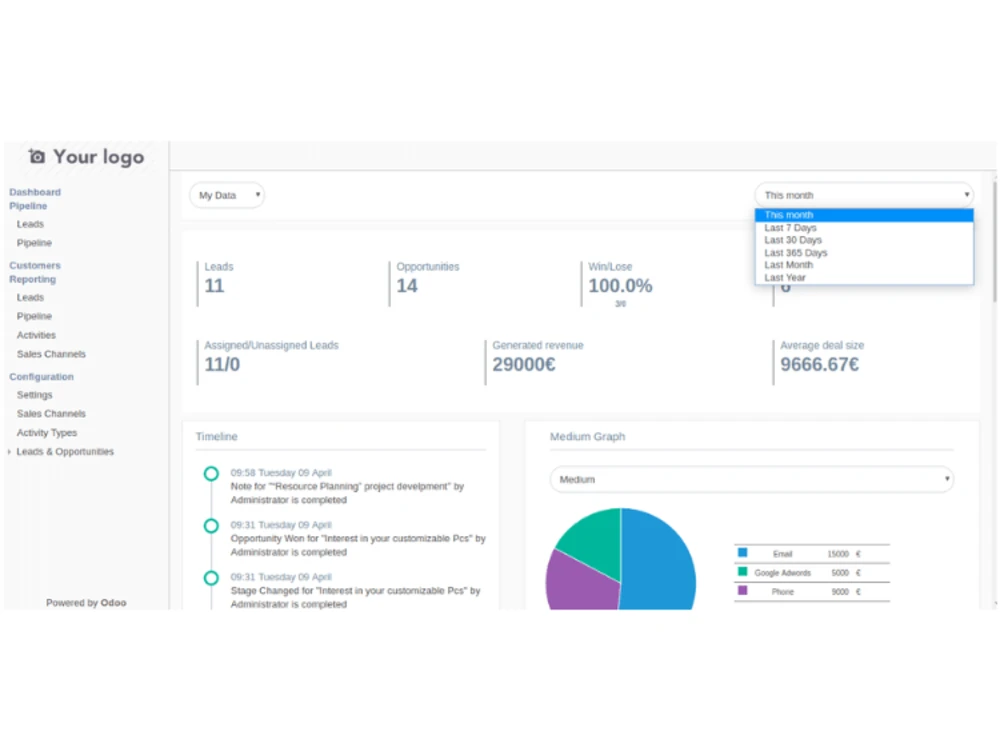Click the Stage Changed entry's timeline circle marker

tap(211, 578)
